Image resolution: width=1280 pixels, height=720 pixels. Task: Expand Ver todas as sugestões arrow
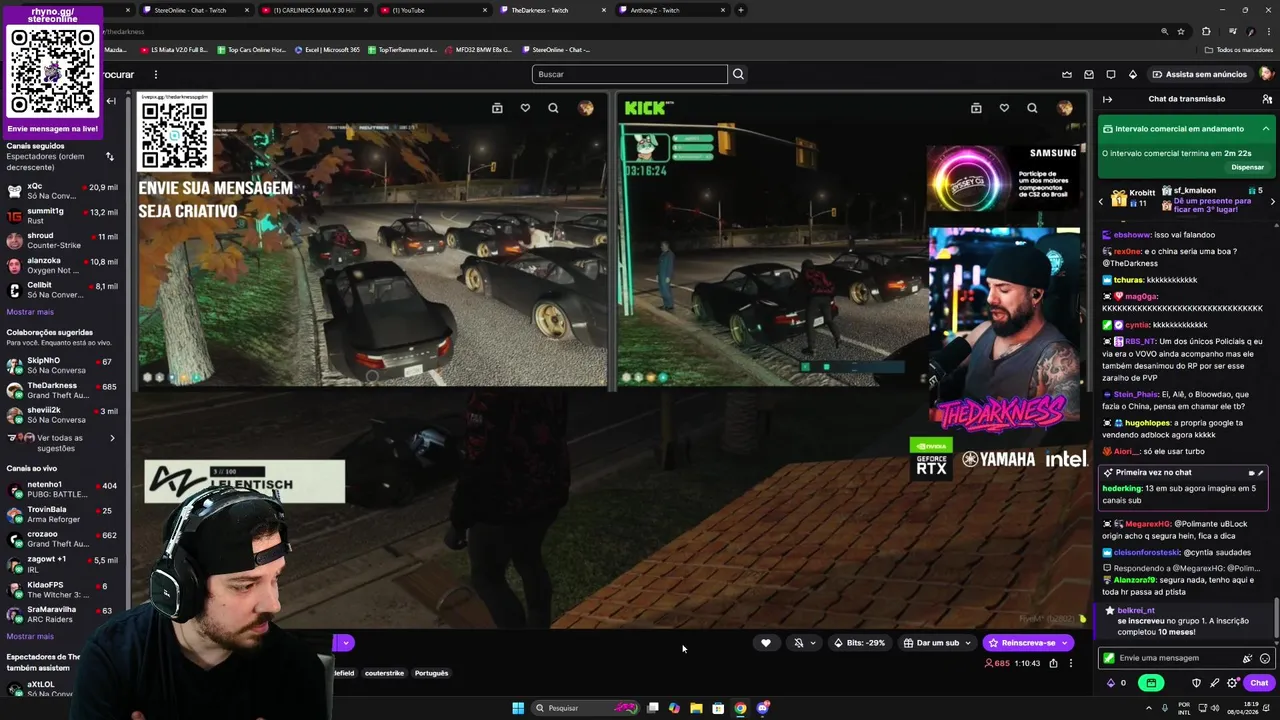(x=112, y=438)
